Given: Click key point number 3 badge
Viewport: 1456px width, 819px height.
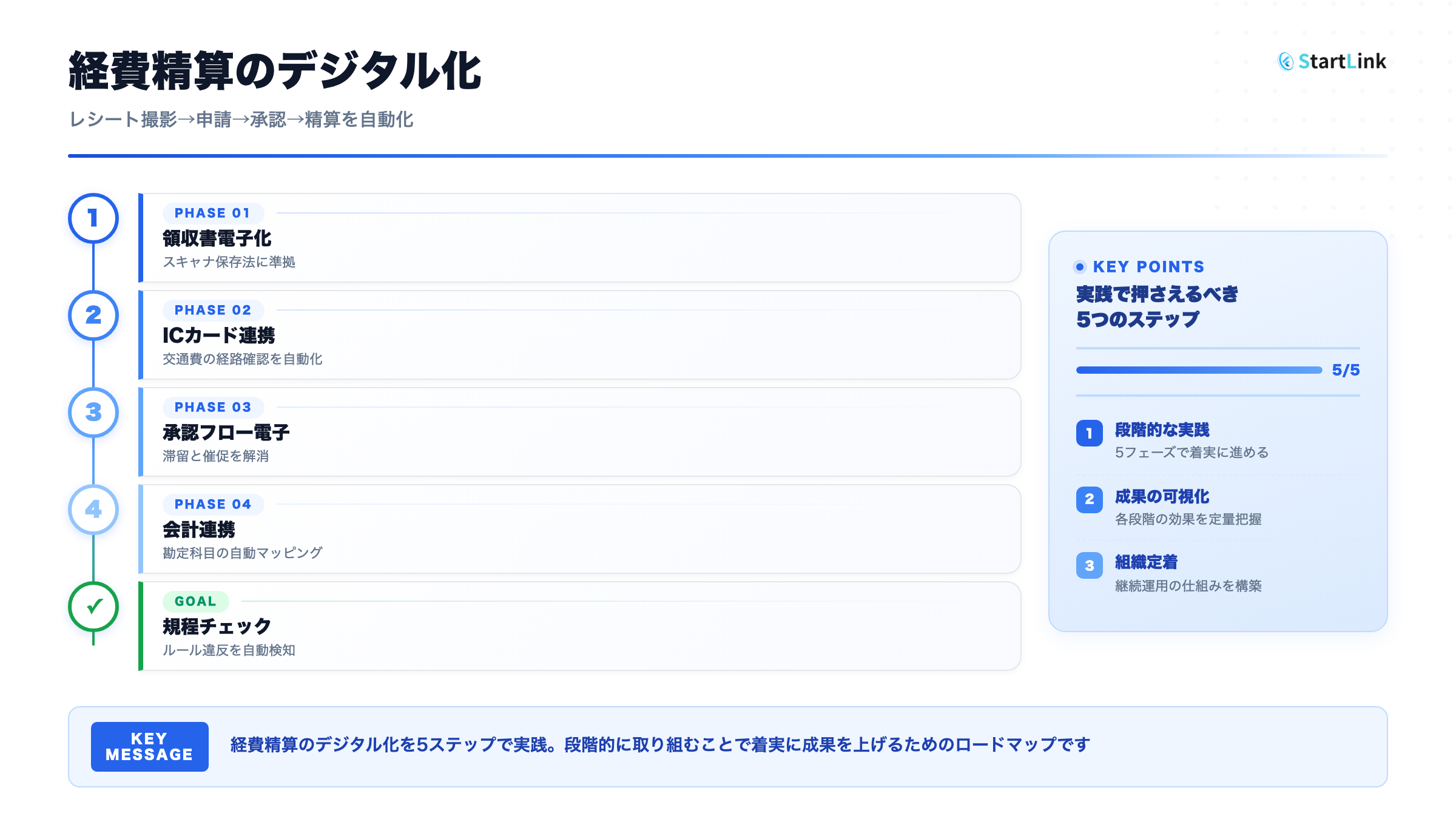Looking at the screenshot, I should (1089, 565).
